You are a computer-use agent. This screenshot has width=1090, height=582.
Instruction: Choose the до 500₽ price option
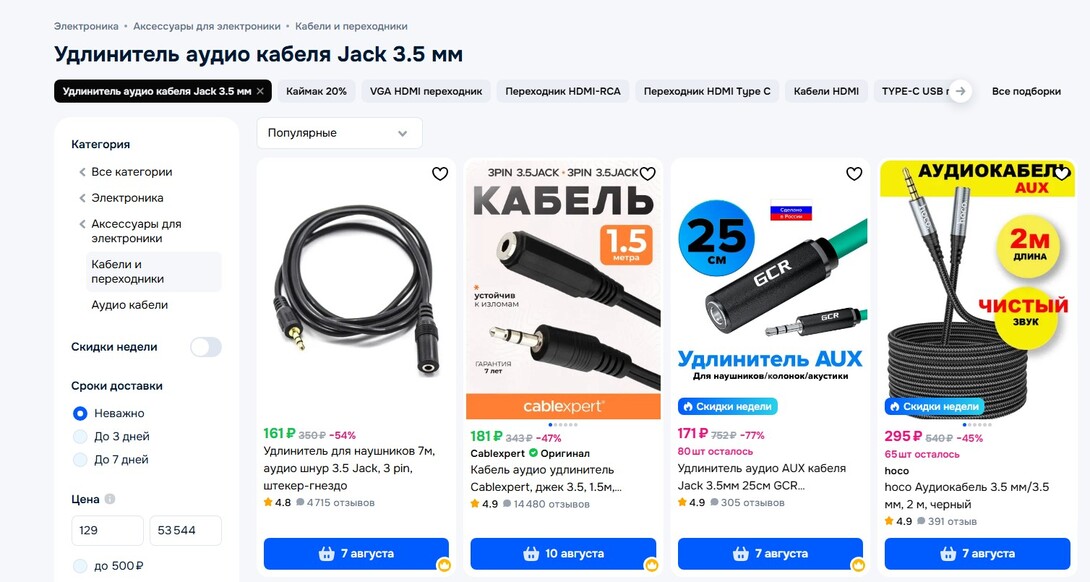point(80,566)
